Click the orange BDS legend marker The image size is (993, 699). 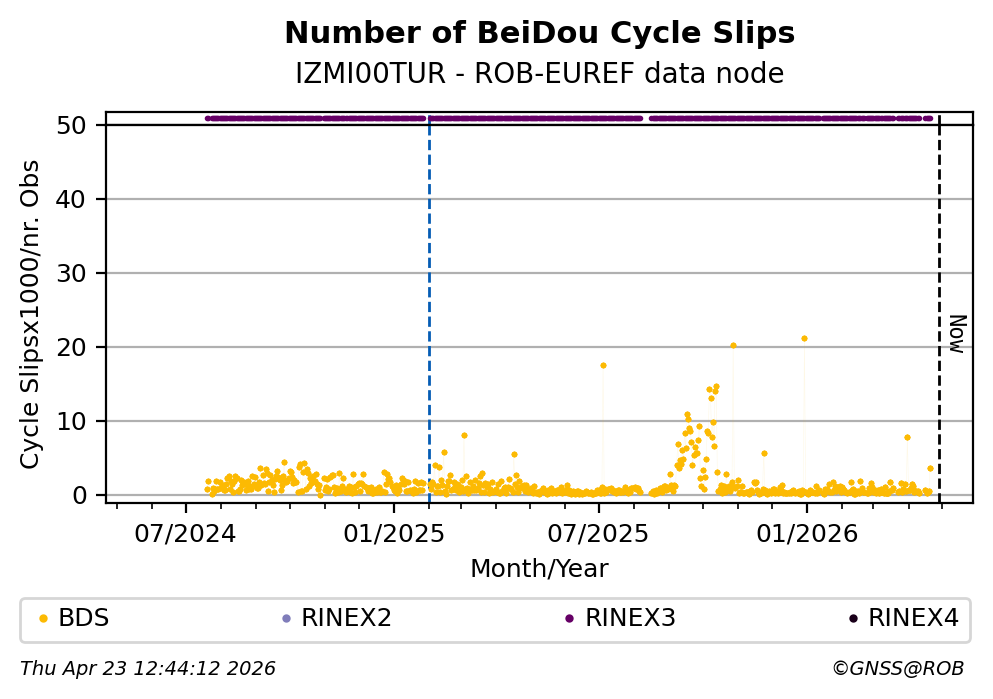[x=43, y=618]
